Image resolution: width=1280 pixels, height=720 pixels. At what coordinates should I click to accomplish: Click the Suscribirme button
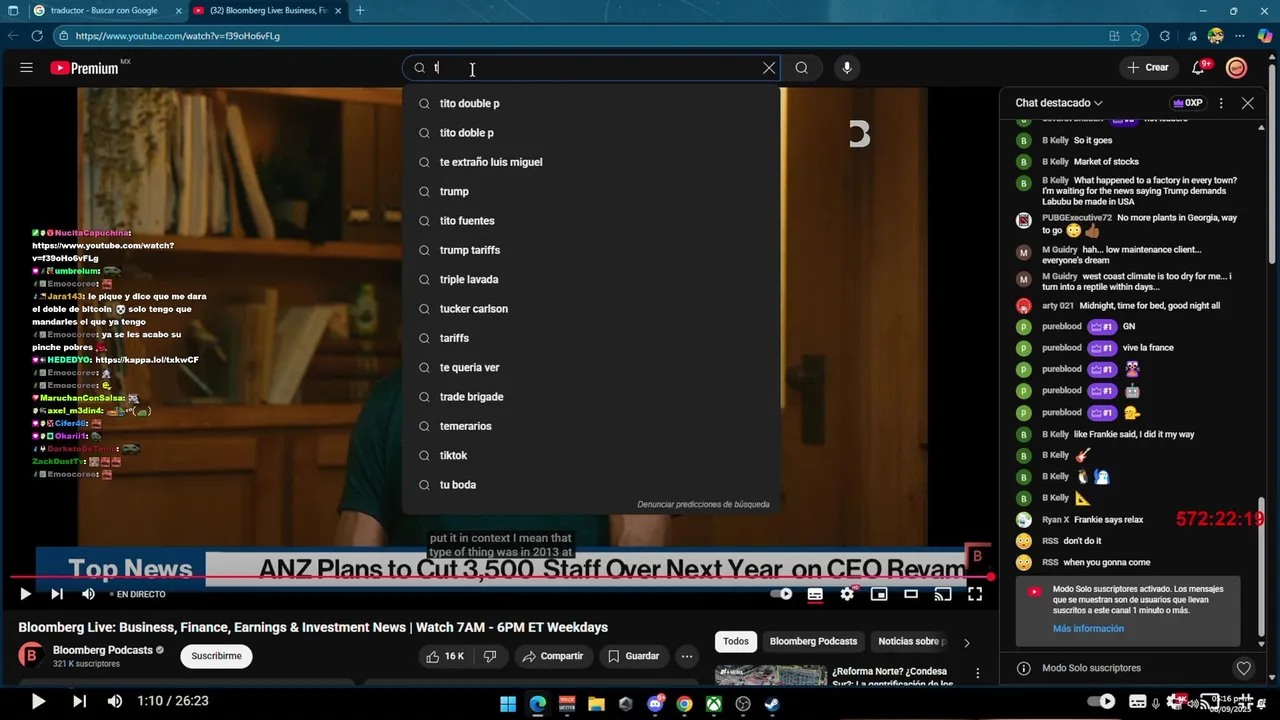217,656
